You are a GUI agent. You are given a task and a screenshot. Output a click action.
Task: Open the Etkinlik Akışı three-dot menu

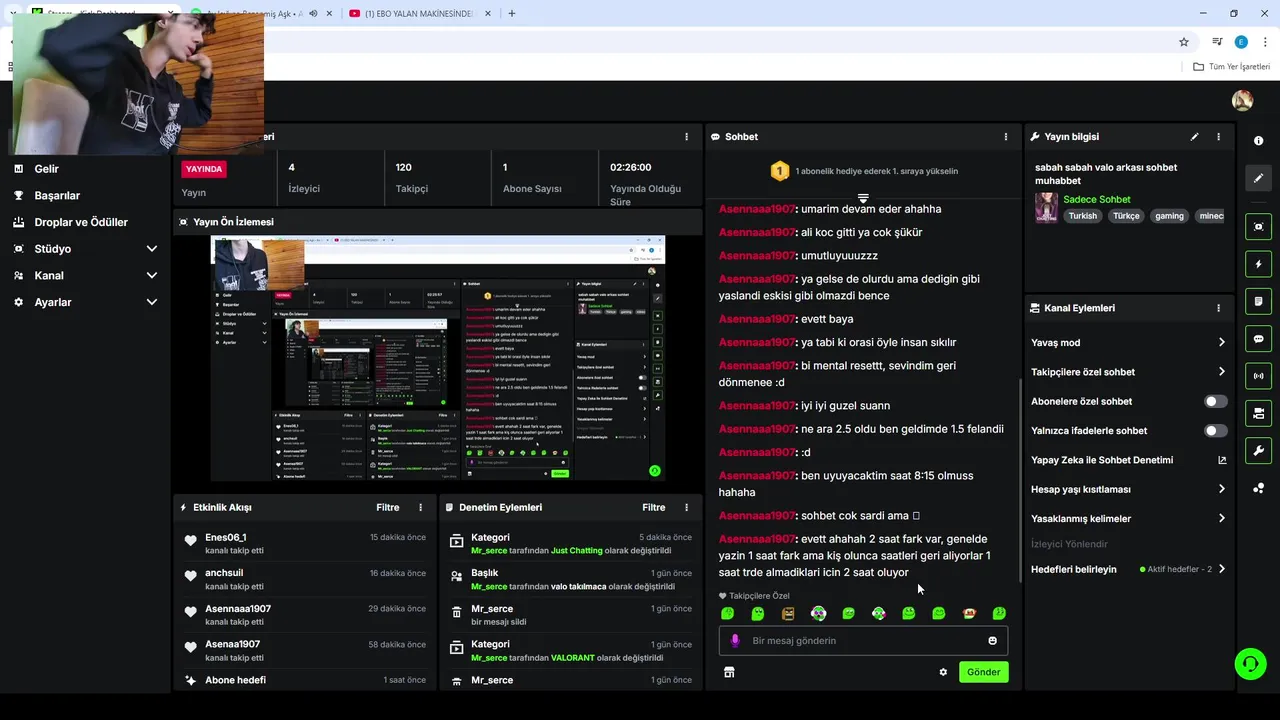(x=420, y=508)
